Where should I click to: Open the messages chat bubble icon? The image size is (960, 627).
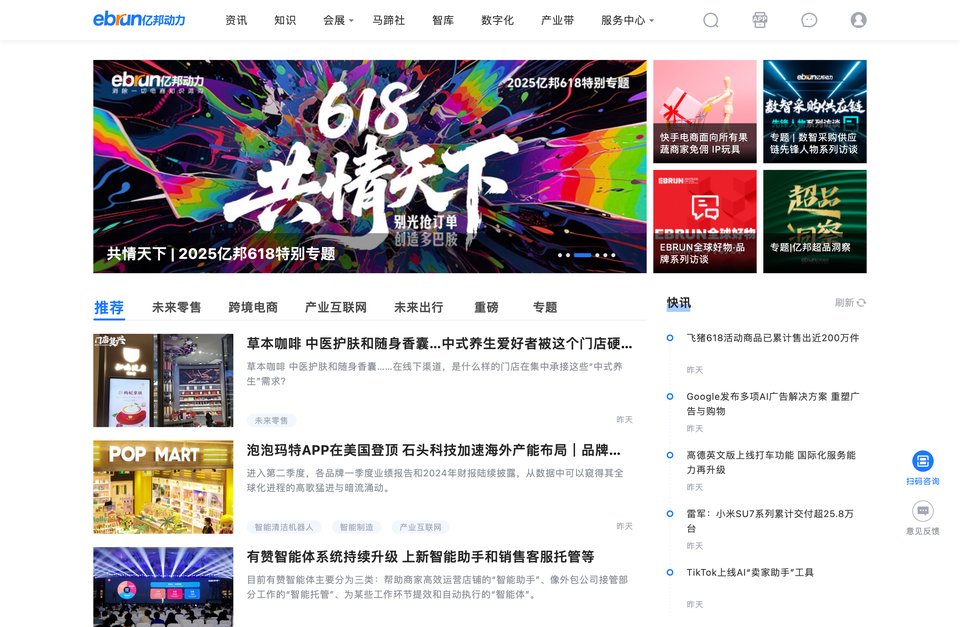809,20
